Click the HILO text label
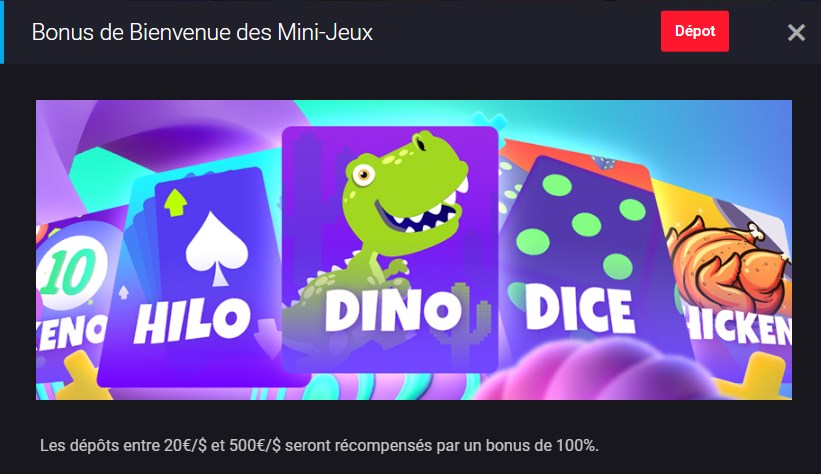Screen dimensions: 821x474 pos(192,321)
